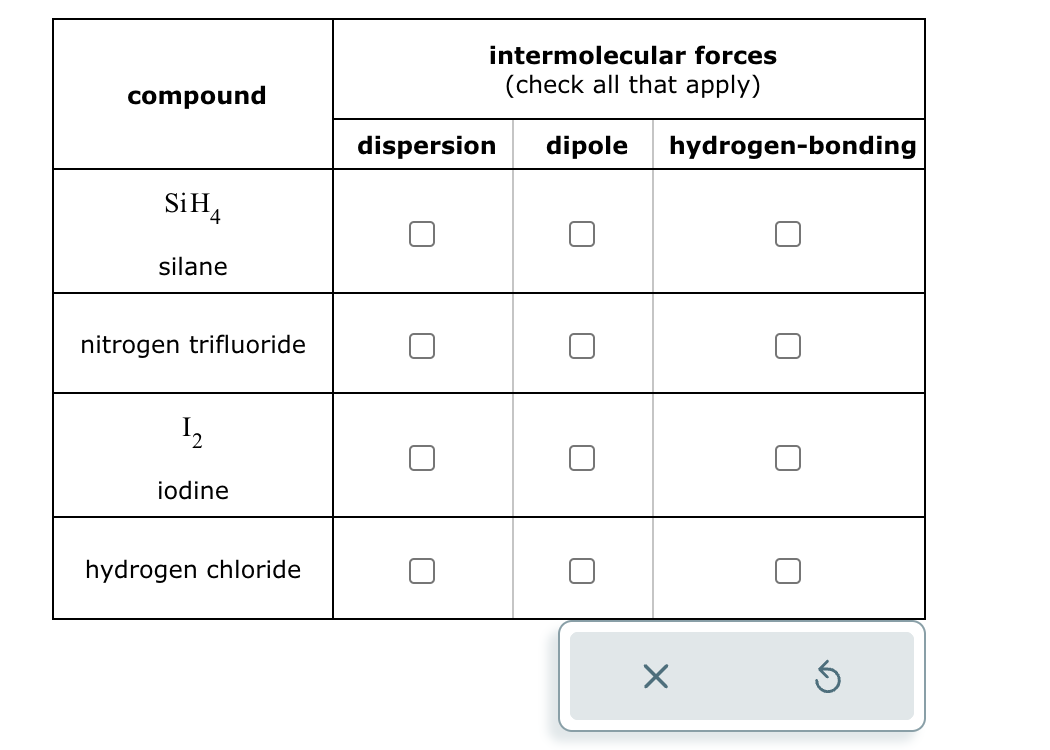Viewport: 1050px width, 750px height.
Task: Click the X clear-answer icon
Action: click(x=656, y=677)
